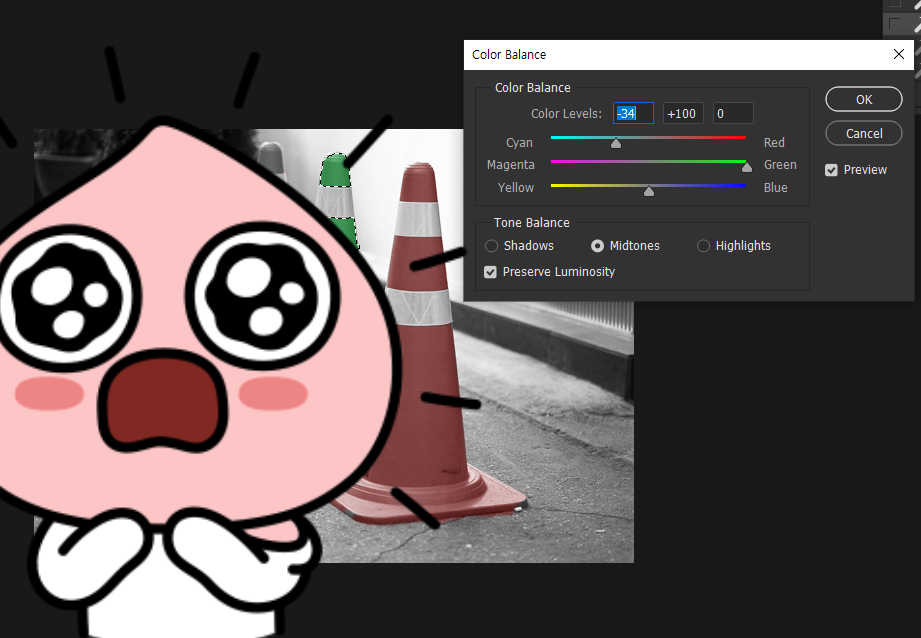Click the third Color Levels field showing 0
The height and width of the screenshot is (638, 921).
pyautogui.click(x=733, y=113)
